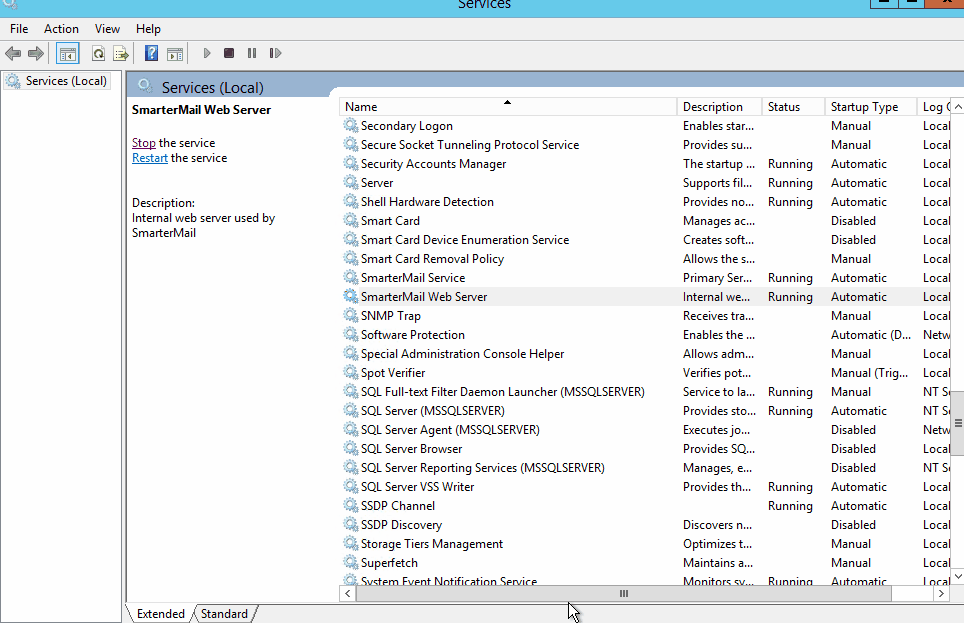This screenshot has width=964, height=623.
Task: Click the gear icon beside SSDP Discovery
Action: pos(350,525)
